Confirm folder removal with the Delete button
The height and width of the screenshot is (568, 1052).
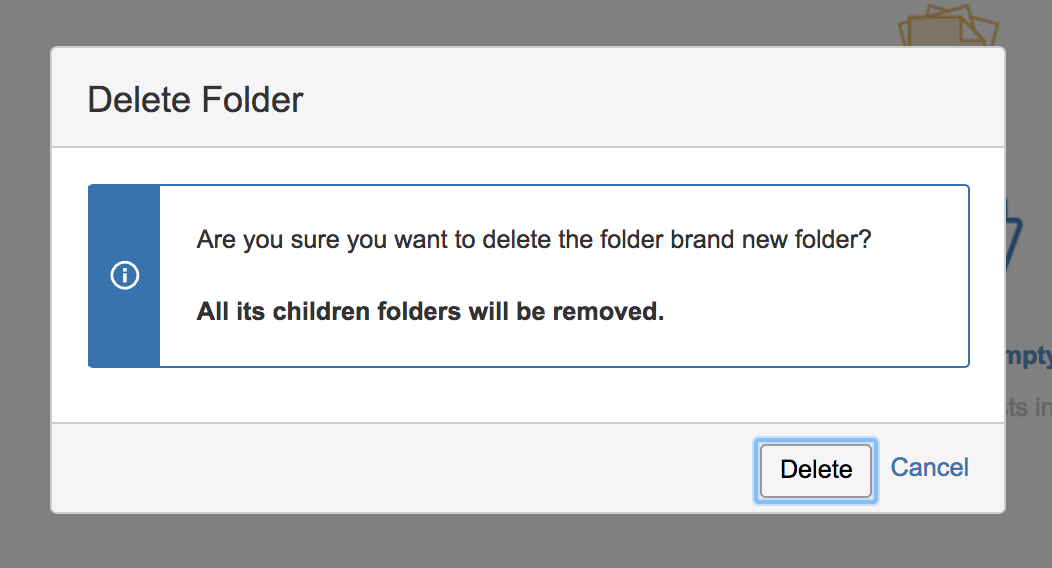point(816,470)
